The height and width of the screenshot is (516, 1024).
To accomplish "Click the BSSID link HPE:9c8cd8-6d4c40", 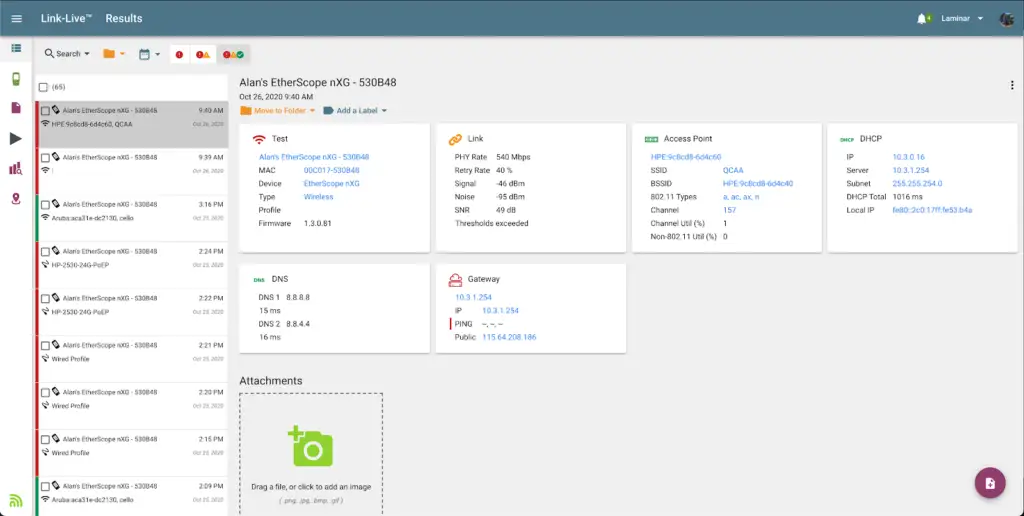I will click(758, 184).
